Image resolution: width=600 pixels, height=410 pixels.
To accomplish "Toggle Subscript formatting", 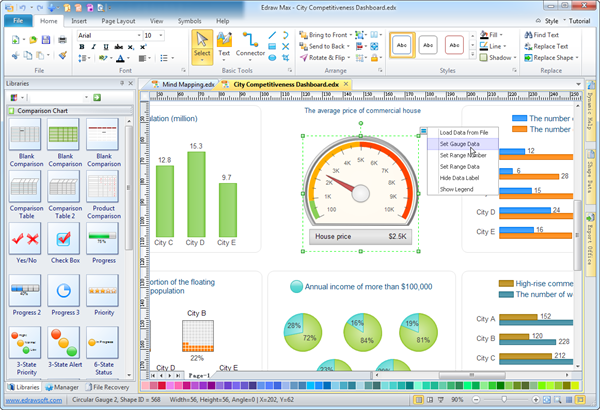I will point(131,47).
